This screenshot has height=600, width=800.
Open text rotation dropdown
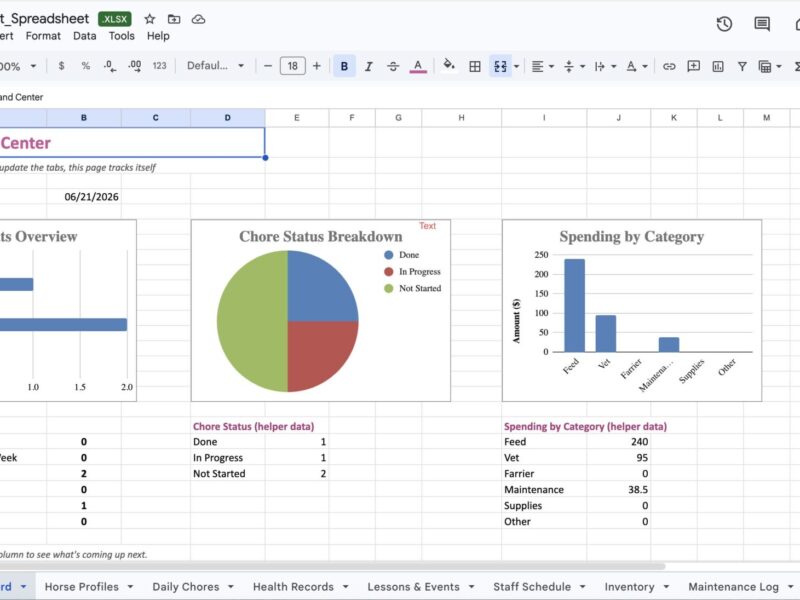pyautogui.click(x=636, y=66)
